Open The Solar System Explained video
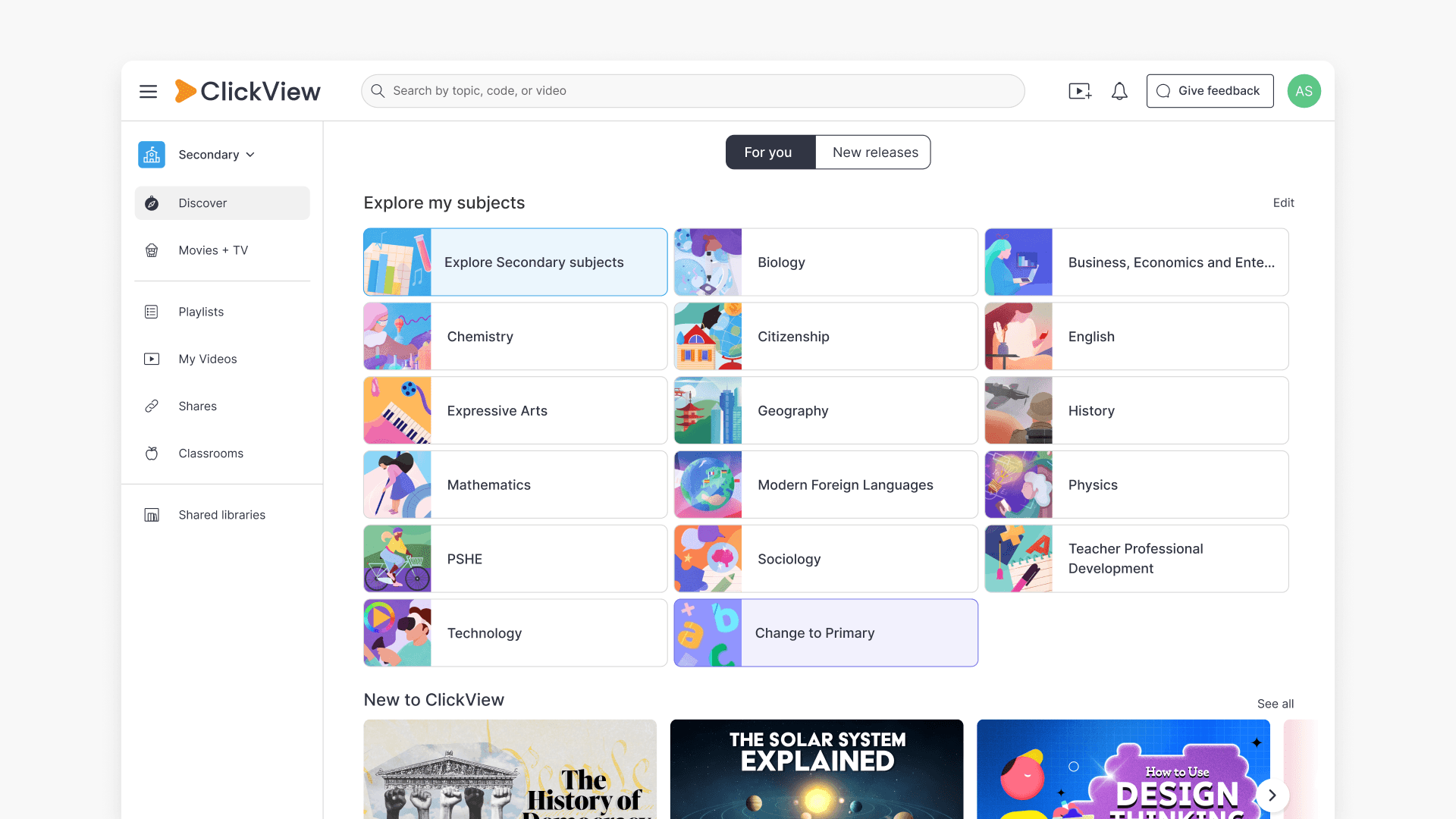 [817, 769]
